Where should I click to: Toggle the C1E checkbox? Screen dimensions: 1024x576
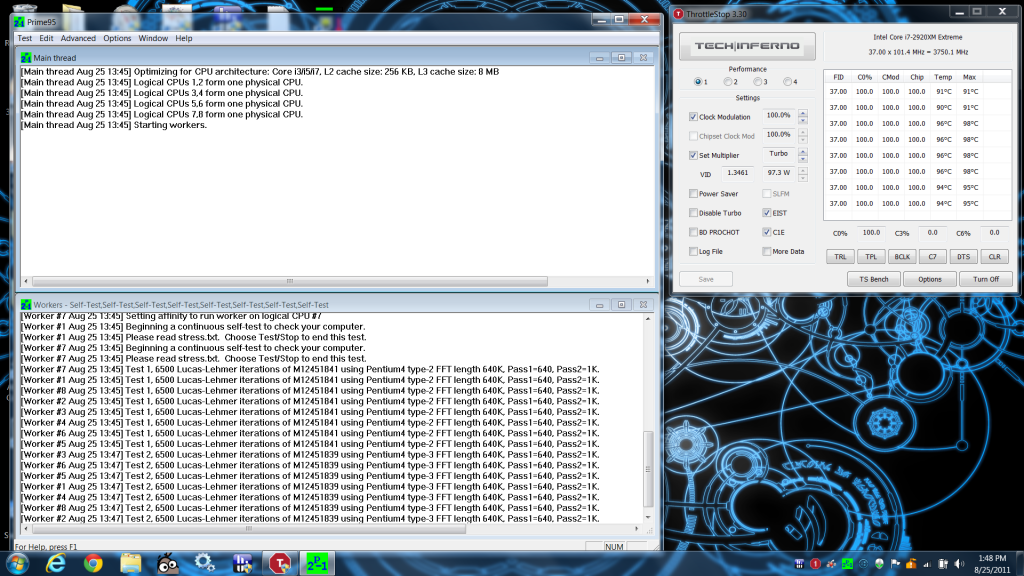(x=767, y=232)
